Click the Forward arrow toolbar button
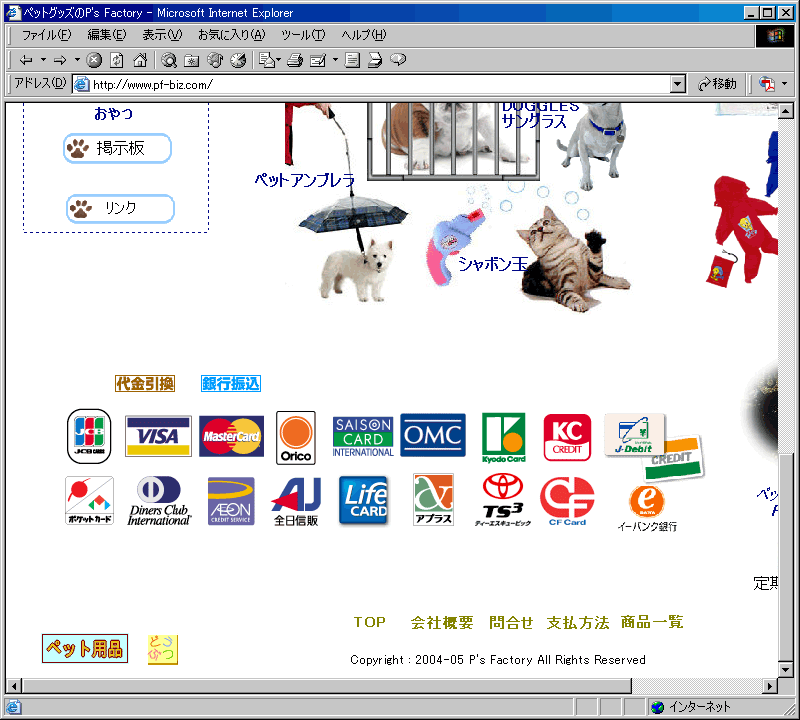This screenshot has width=800, height=720. (60, 60)
